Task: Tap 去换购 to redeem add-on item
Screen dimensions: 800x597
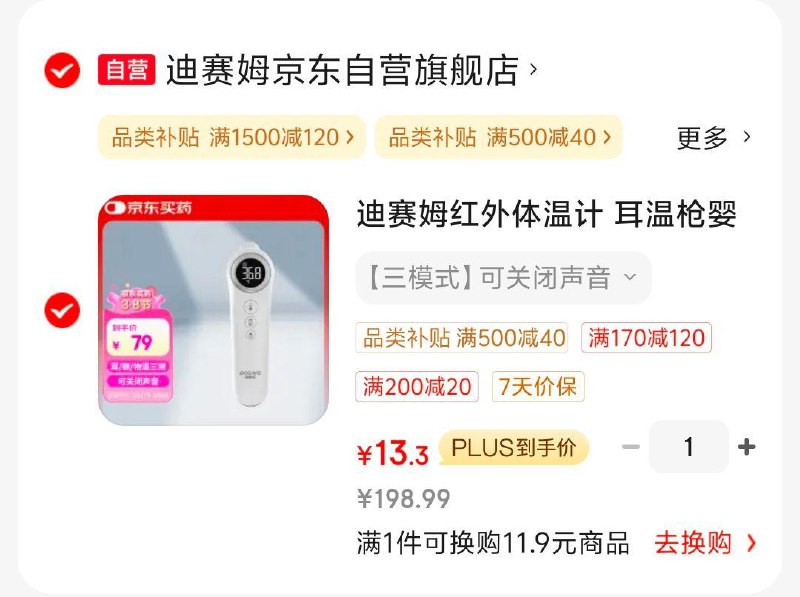Action: click(x=705, y=543)
